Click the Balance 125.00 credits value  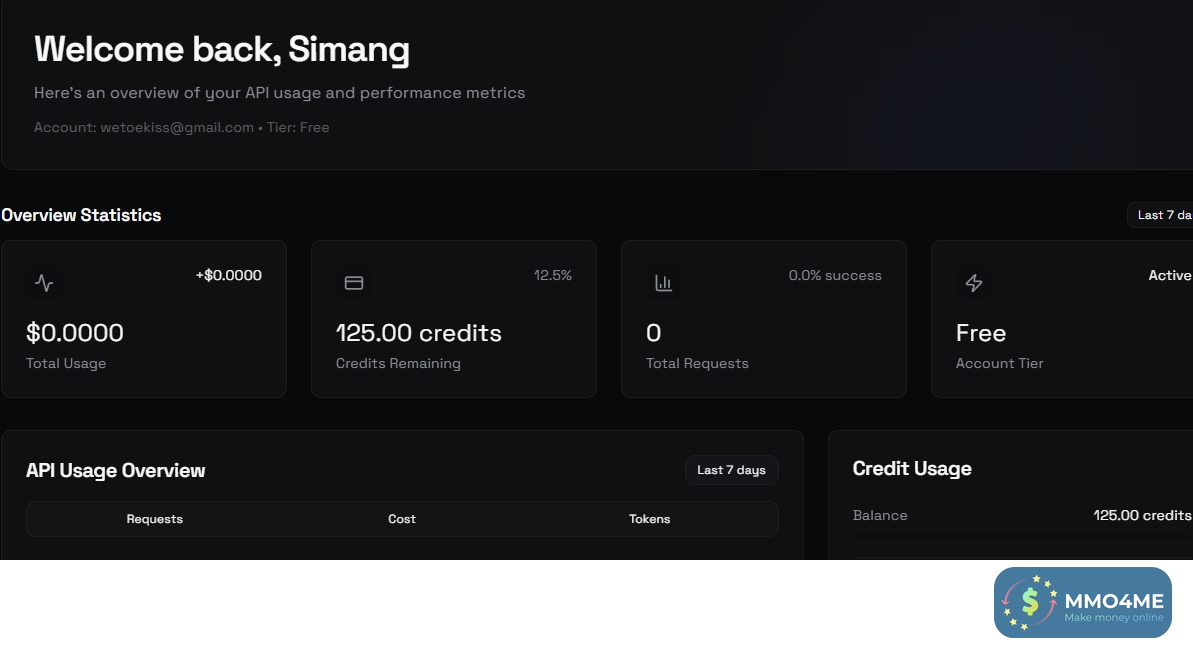pos(1142,516)
